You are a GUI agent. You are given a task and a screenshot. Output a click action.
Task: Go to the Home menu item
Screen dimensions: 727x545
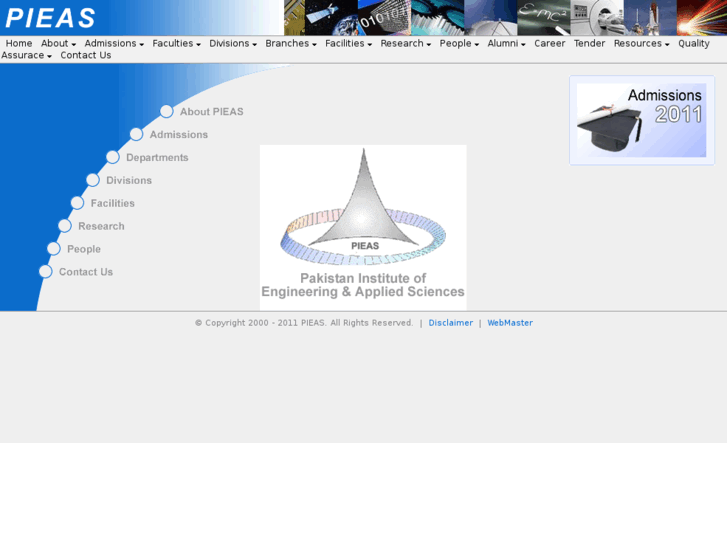(19, 43)
